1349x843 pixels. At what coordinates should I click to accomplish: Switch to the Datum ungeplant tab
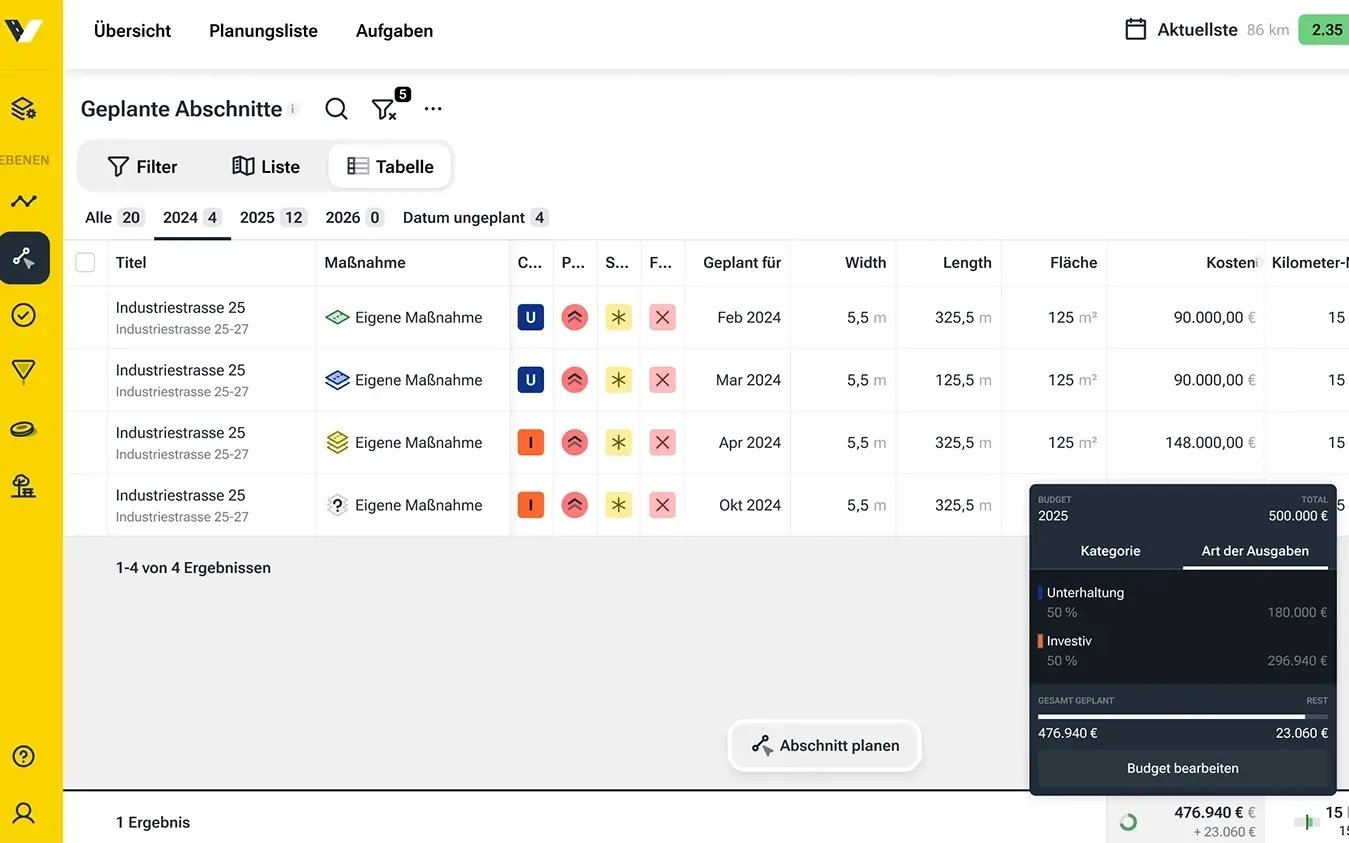click(x=475, y=217)
